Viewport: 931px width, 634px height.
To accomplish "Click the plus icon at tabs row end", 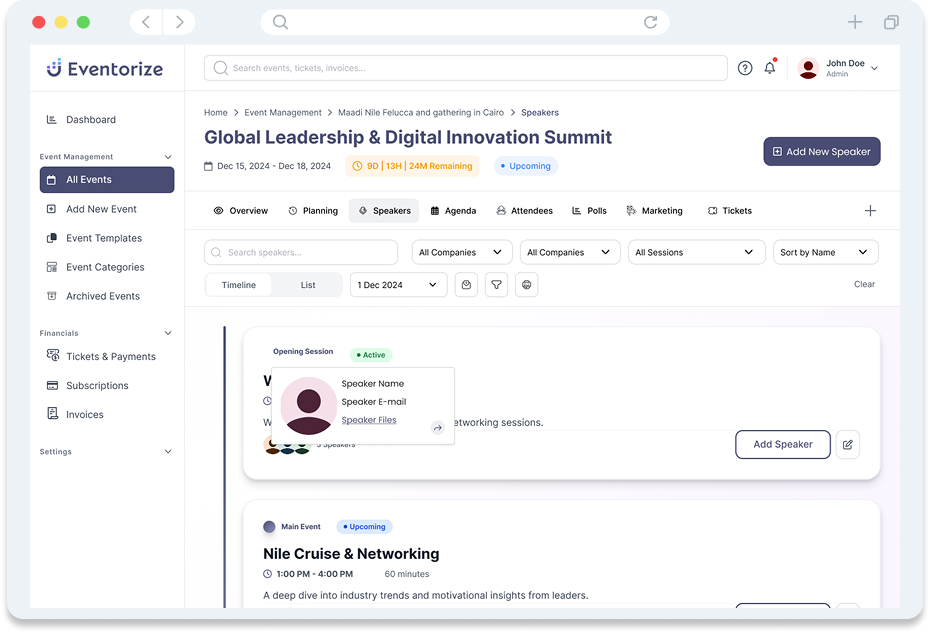I will (x=870, y=211).
